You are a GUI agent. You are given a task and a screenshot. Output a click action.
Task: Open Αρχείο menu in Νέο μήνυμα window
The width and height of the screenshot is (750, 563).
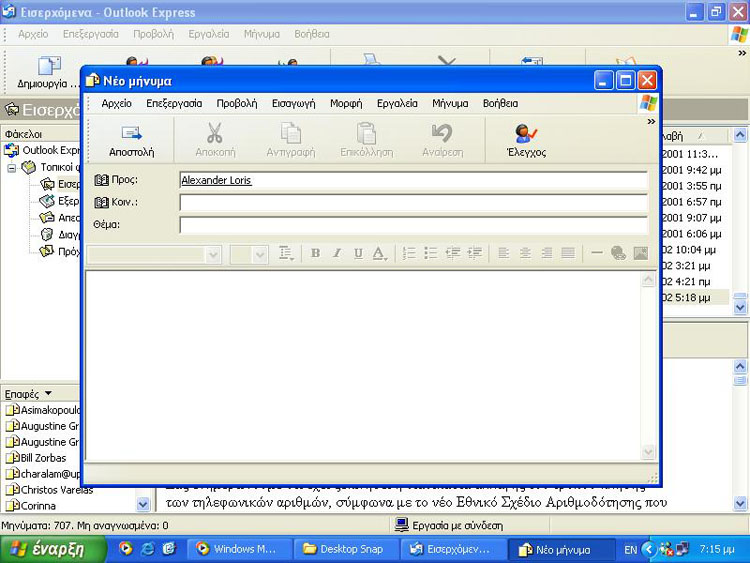point(116,103)
